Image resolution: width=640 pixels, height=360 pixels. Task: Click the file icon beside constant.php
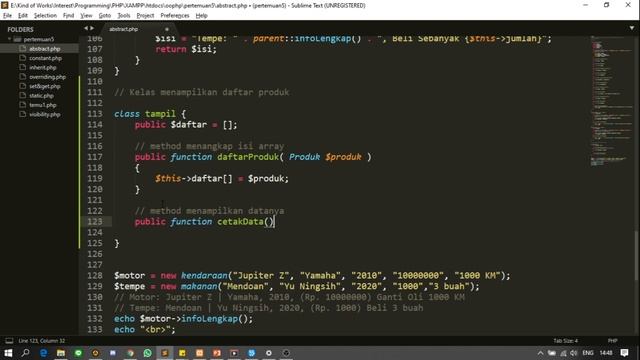point(23,58)
